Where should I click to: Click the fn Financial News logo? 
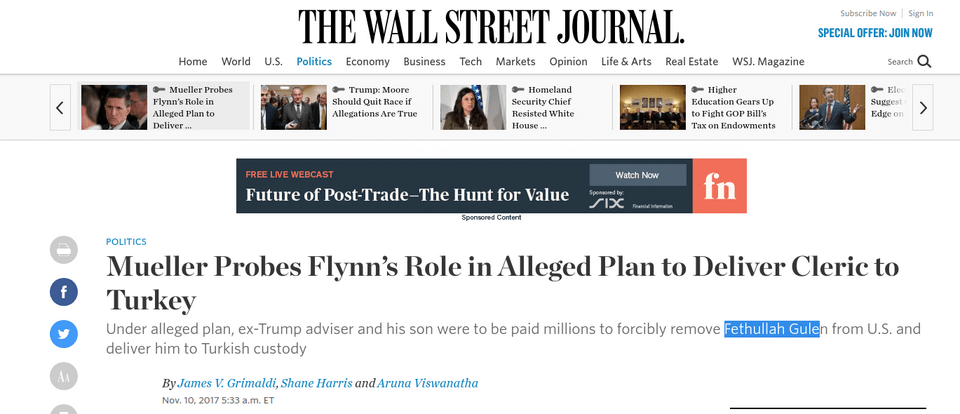[719, 186]
